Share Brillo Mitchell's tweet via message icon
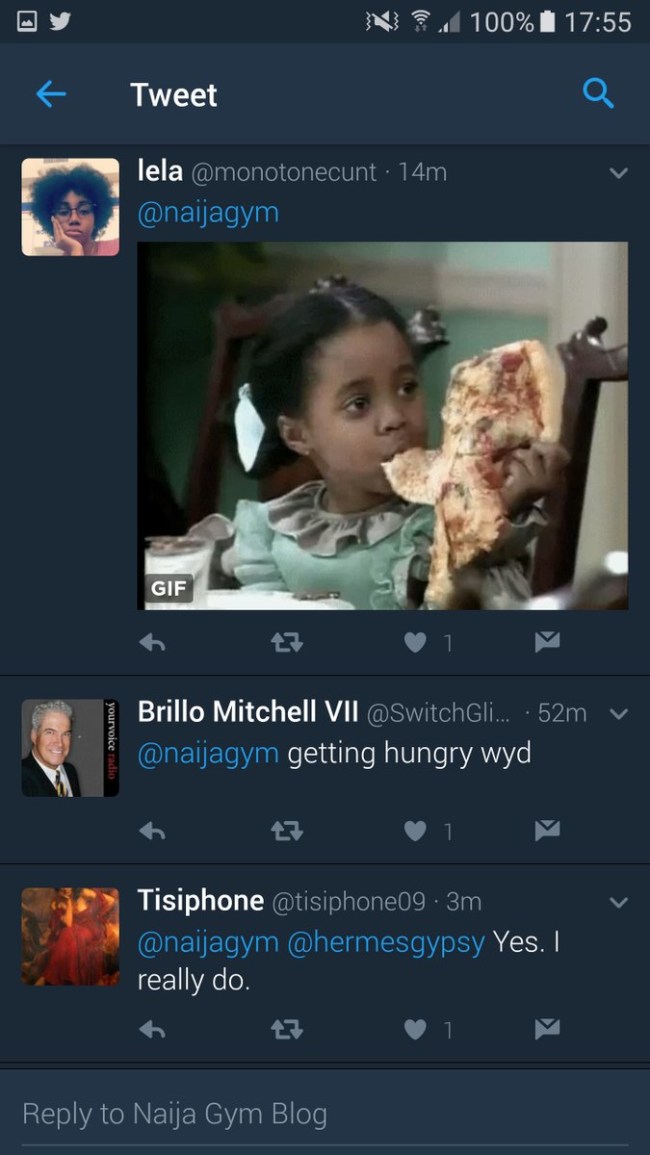 pyautogui.click(x=547, y=830)
